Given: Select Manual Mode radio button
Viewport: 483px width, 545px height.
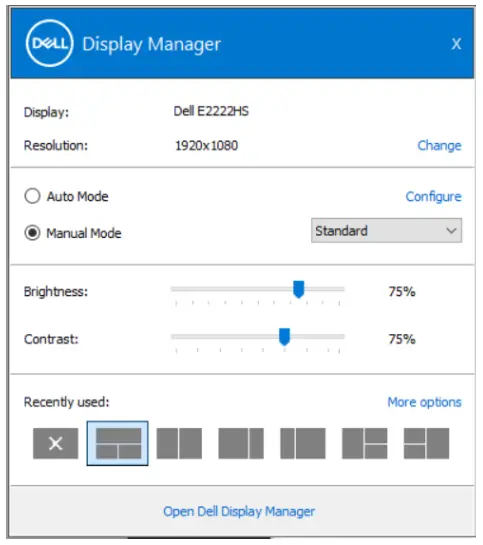Looking at the screenshot, I should [32, 233].
